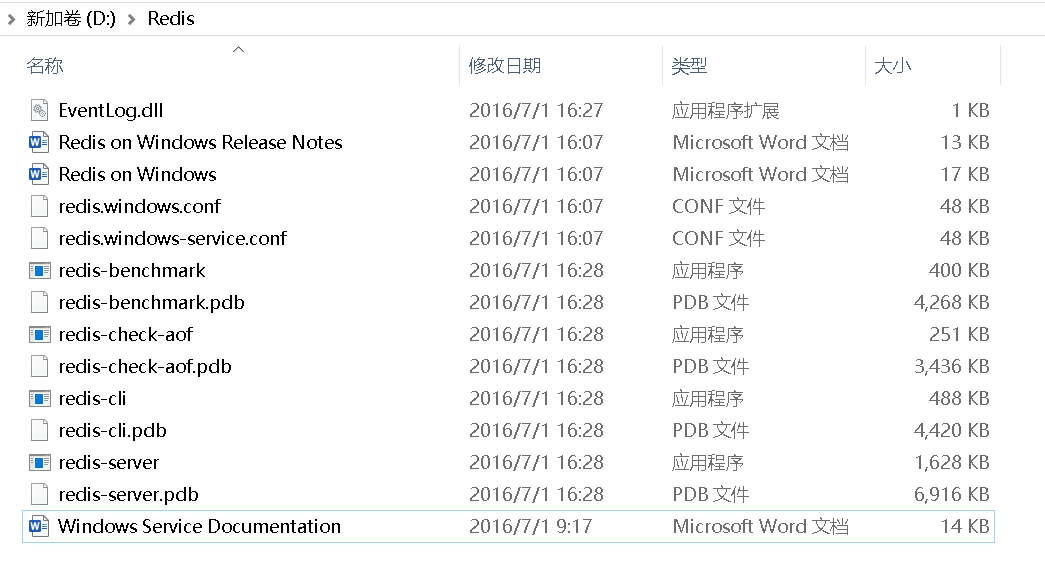Click the 6,916 KB size value

tap(951, 494)
